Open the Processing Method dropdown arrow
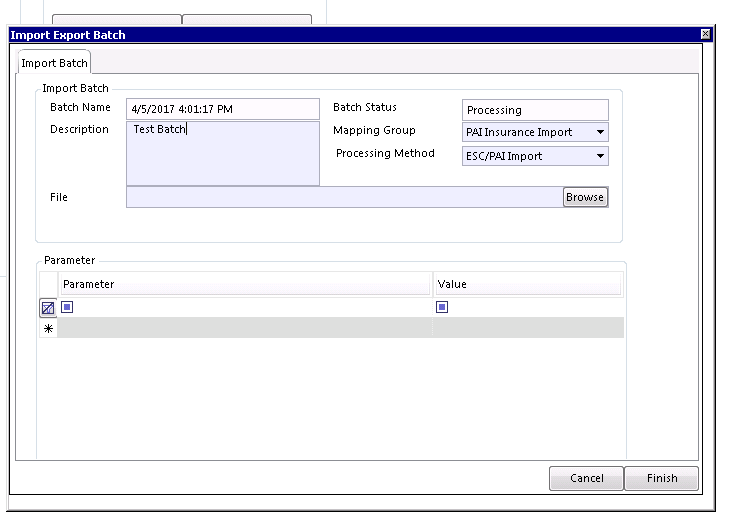Screen dimensions: 730x517 pos(601,156)
